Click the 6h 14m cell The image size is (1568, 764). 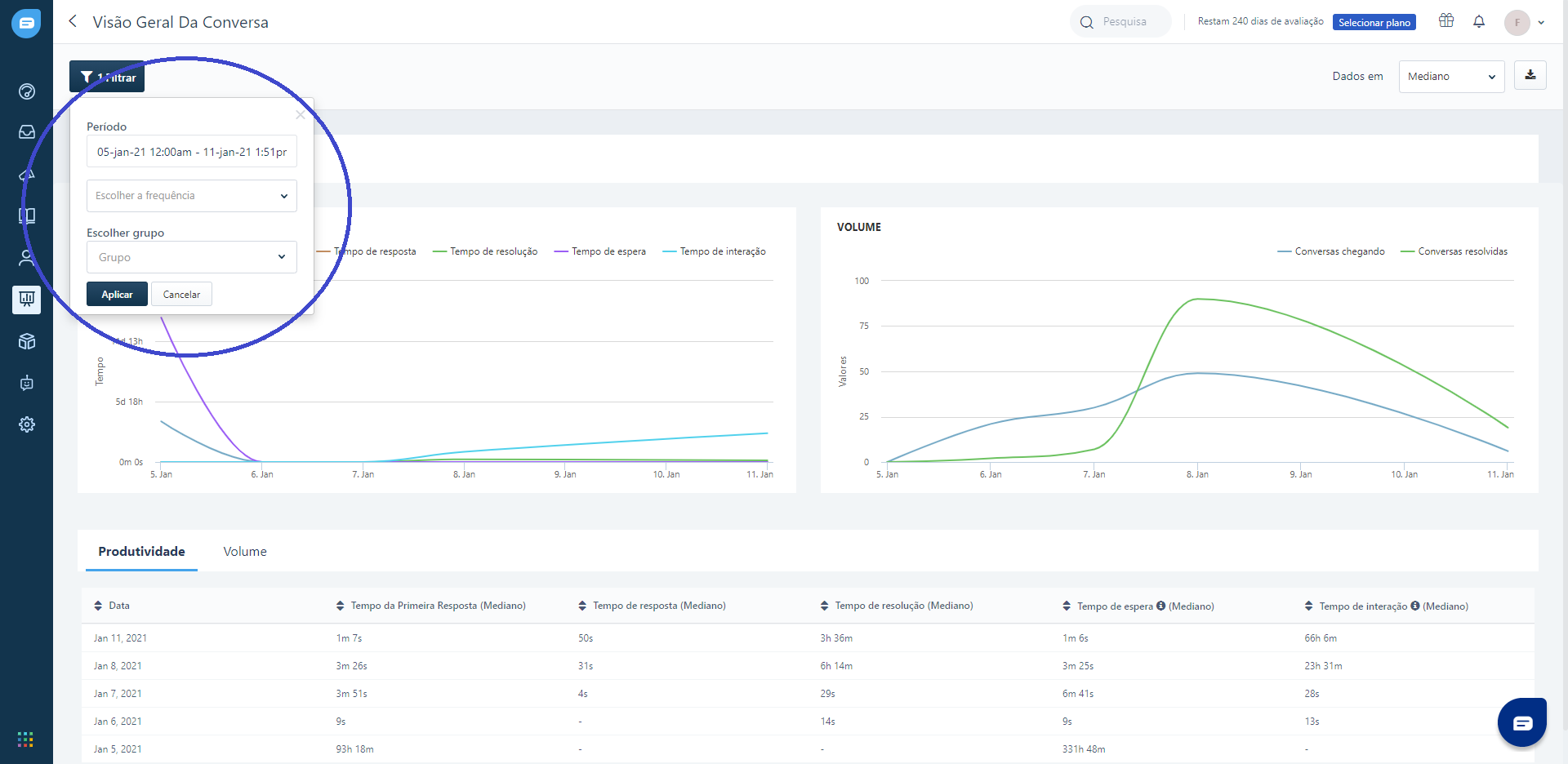(836, 666)
